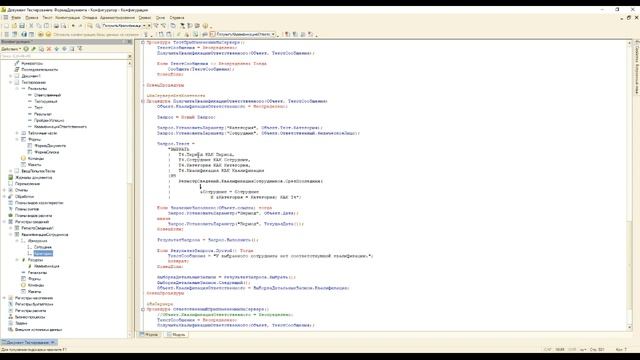Open the Администрирование menu
Image resolution: width=640 pixels, height=360 pixels.
click(117, 18)
